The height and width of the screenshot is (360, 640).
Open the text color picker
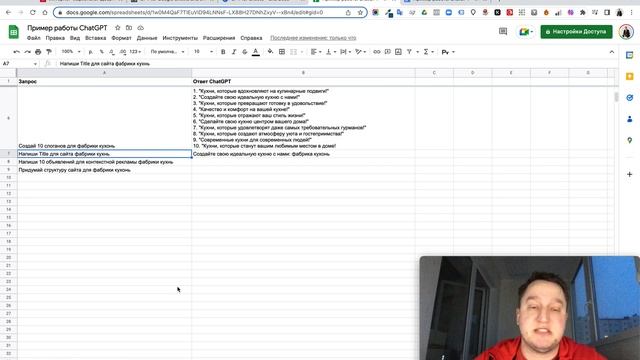pyautogui.click(x=256, y=52)
